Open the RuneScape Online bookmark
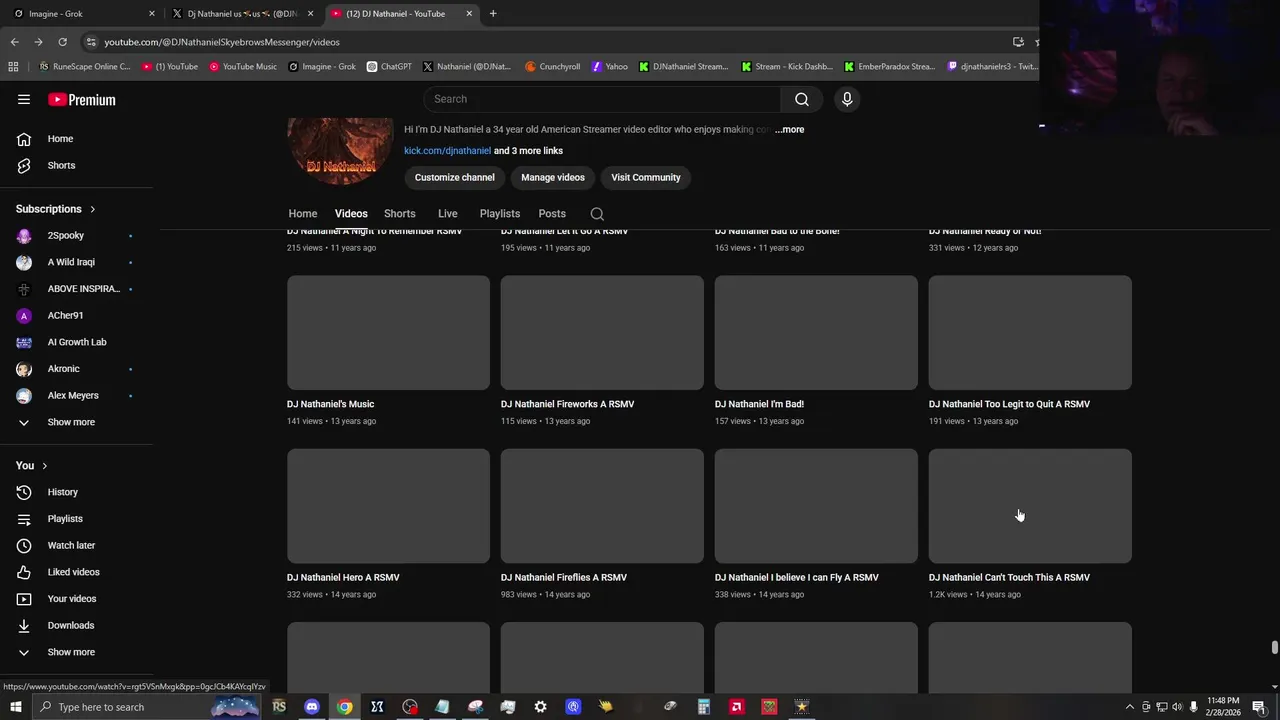The height and width of the screenshot is (720, 1280). pos(84,67)
